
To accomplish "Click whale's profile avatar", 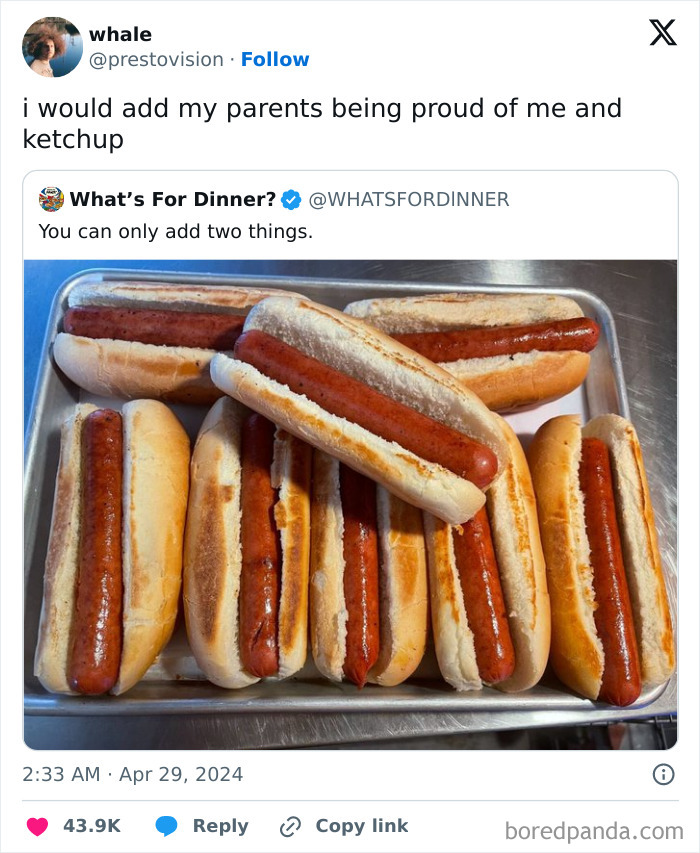I will 50,45.
